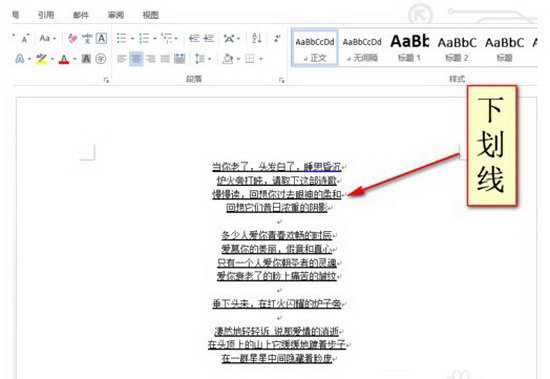This screenshot has width=550, height=379.
Task: Click the borders grid icon
Action: click(249, 59)
